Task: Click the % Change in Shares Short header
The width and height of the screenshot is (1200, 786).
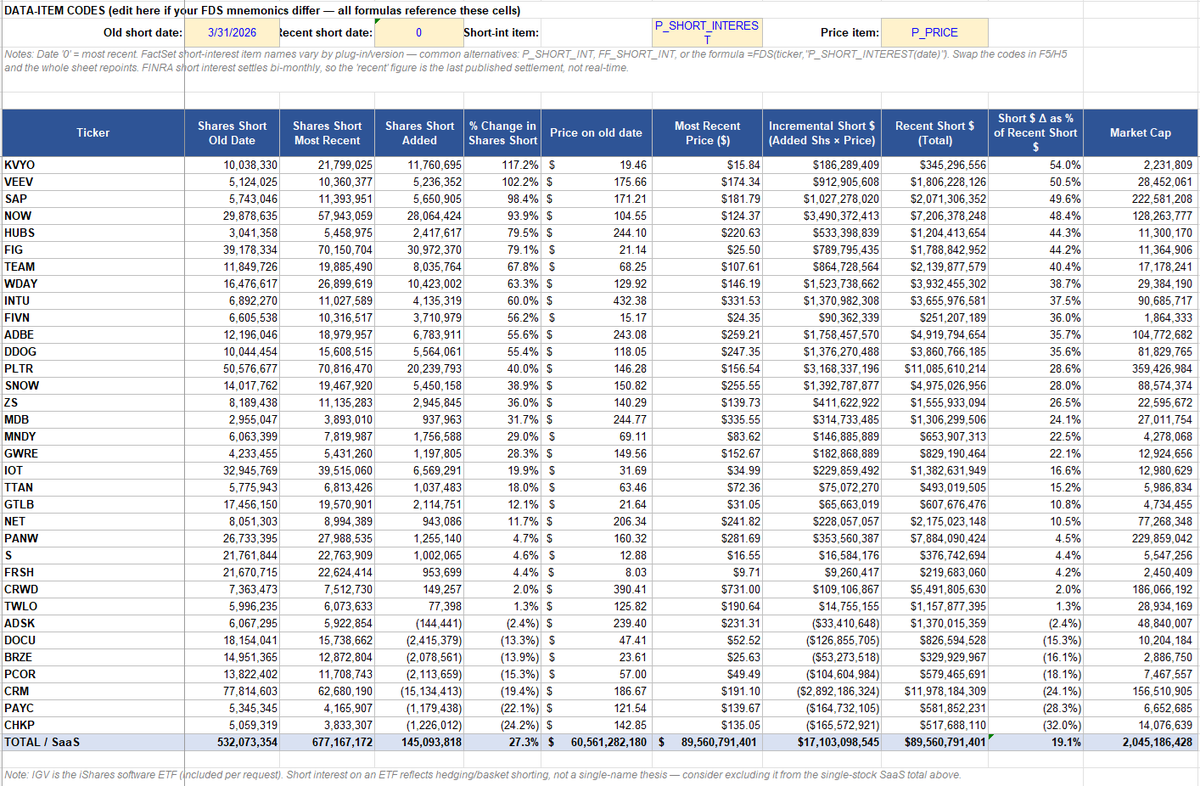Action: tap(502, 133)
